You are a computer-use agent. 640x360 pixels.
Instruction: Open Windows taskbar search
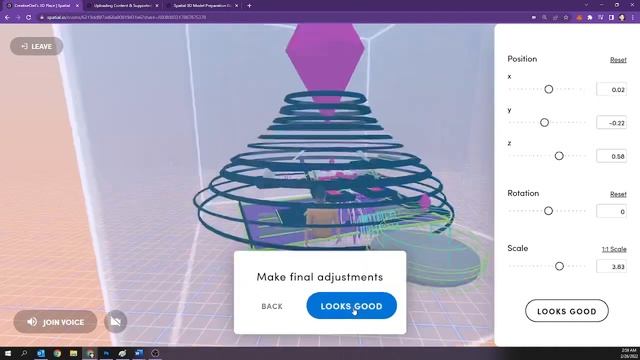[24, 353]
